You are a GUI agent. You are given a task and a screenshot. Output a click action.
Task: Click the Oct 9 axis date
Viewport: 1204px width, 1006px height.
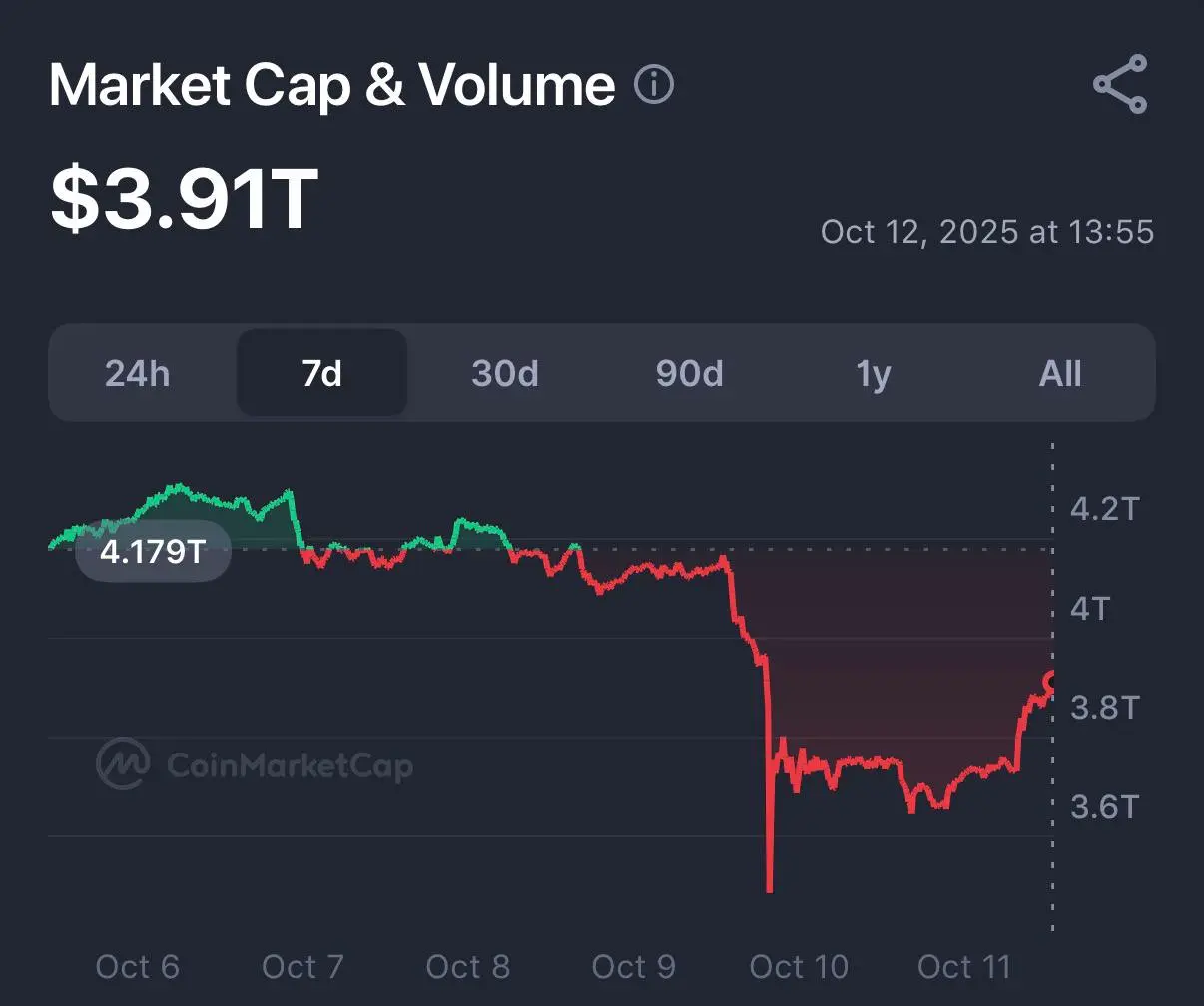click(633, 966)
